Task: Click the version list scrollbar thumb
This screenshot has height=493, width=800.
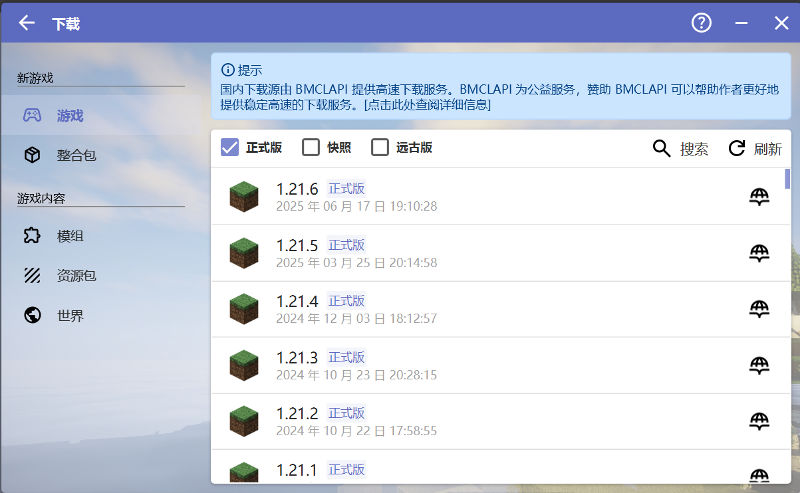Action: tap(787, 179)
